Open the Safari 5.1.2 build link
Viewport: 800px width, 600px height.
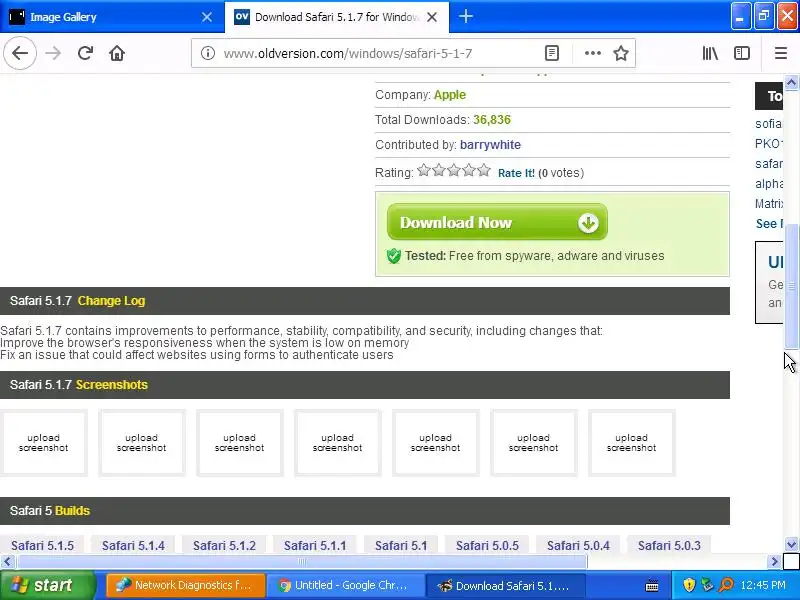coord(224,545)
